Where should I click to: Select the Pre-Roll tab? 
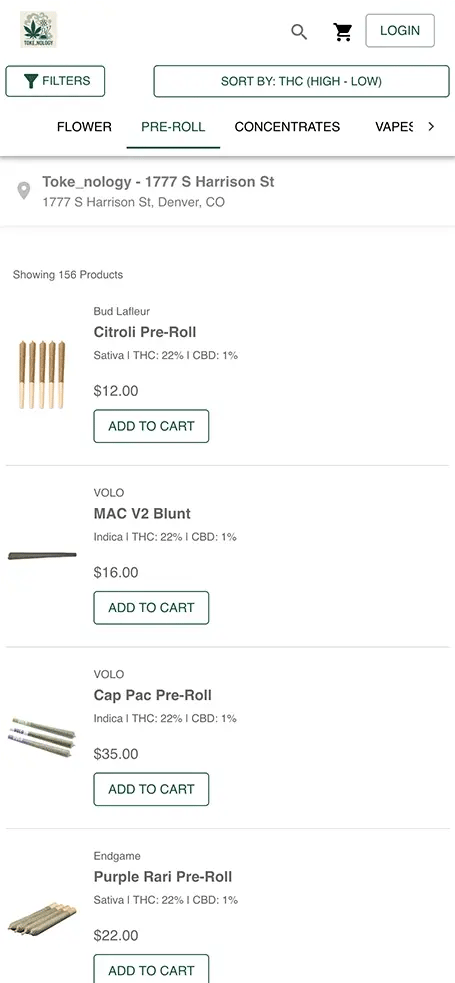[x=173, y=127]
